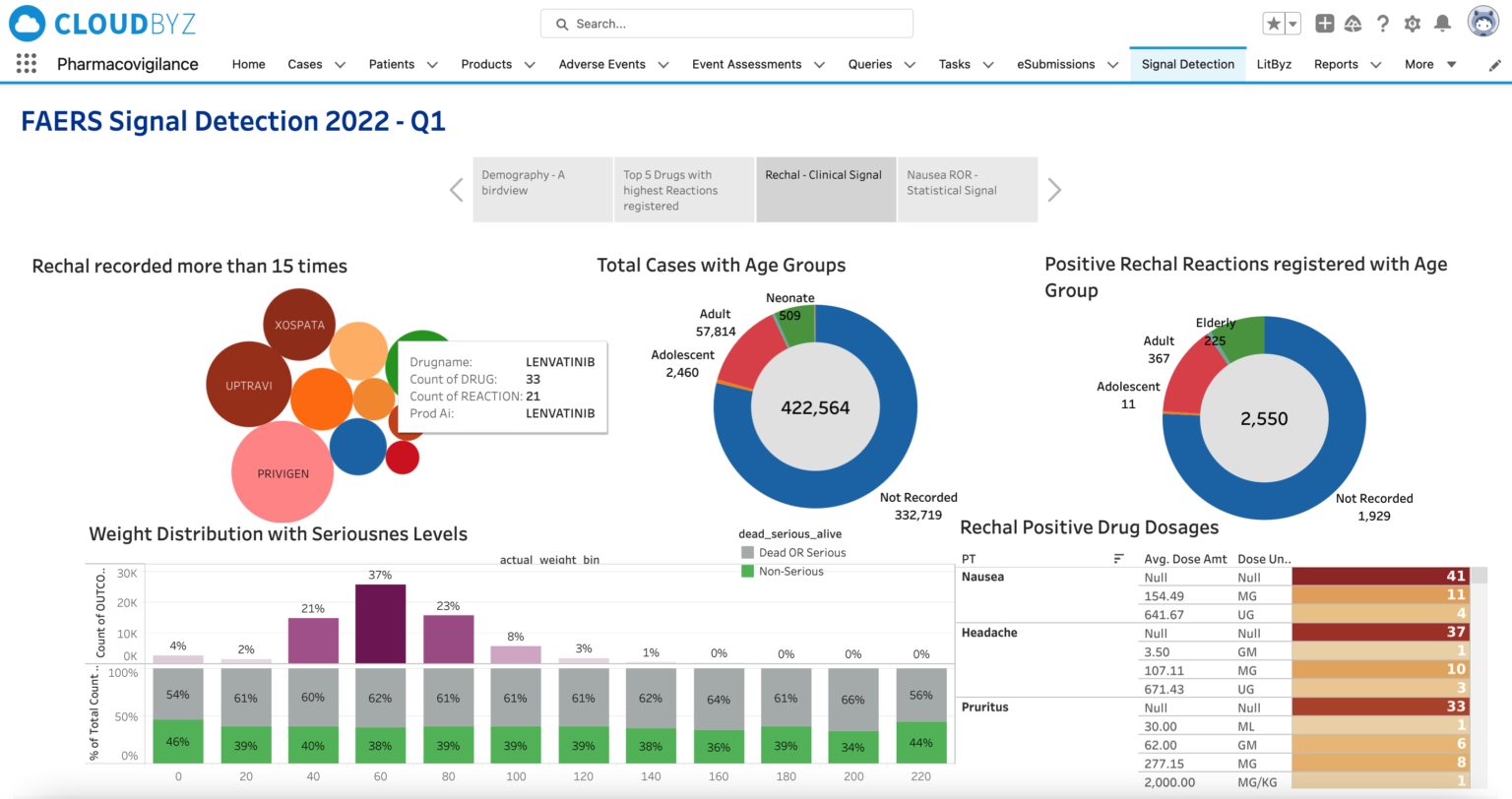Click the Demography - A birdview navigation card

542,189
